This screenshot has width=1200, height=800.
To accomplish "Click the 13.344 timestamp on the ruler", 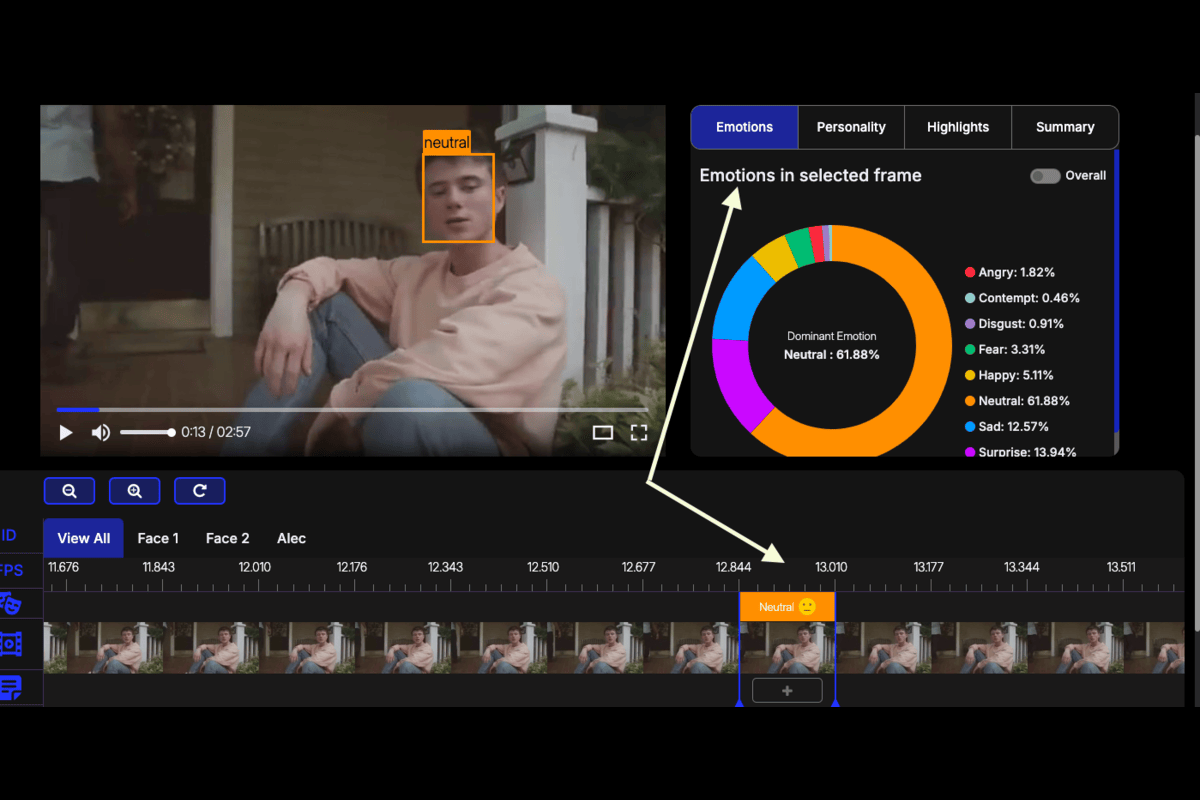I will (1022, 567).
